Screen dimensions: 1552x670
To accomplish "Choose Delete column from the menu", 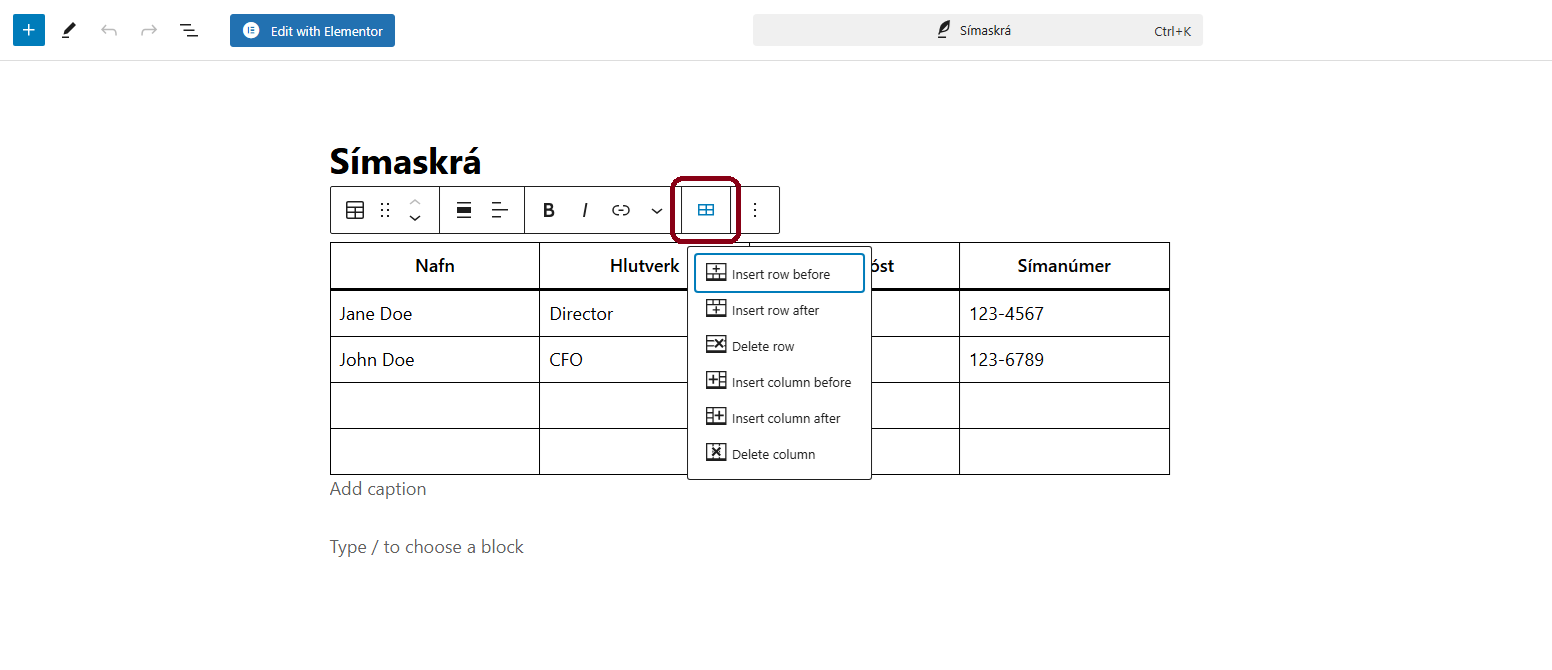I will [x=772, y=454].
